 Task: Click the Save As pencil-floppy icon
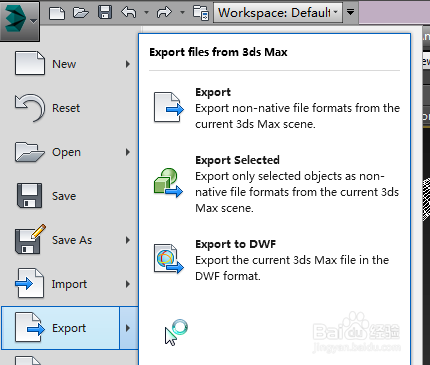click(30, 239)
